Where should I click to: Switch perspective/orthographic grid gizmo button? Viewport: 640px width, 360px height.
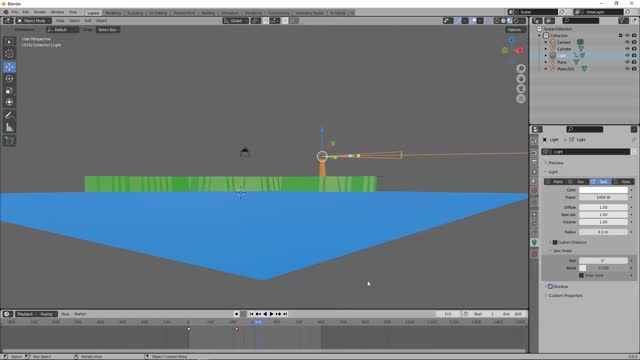[x=521, y=99]
